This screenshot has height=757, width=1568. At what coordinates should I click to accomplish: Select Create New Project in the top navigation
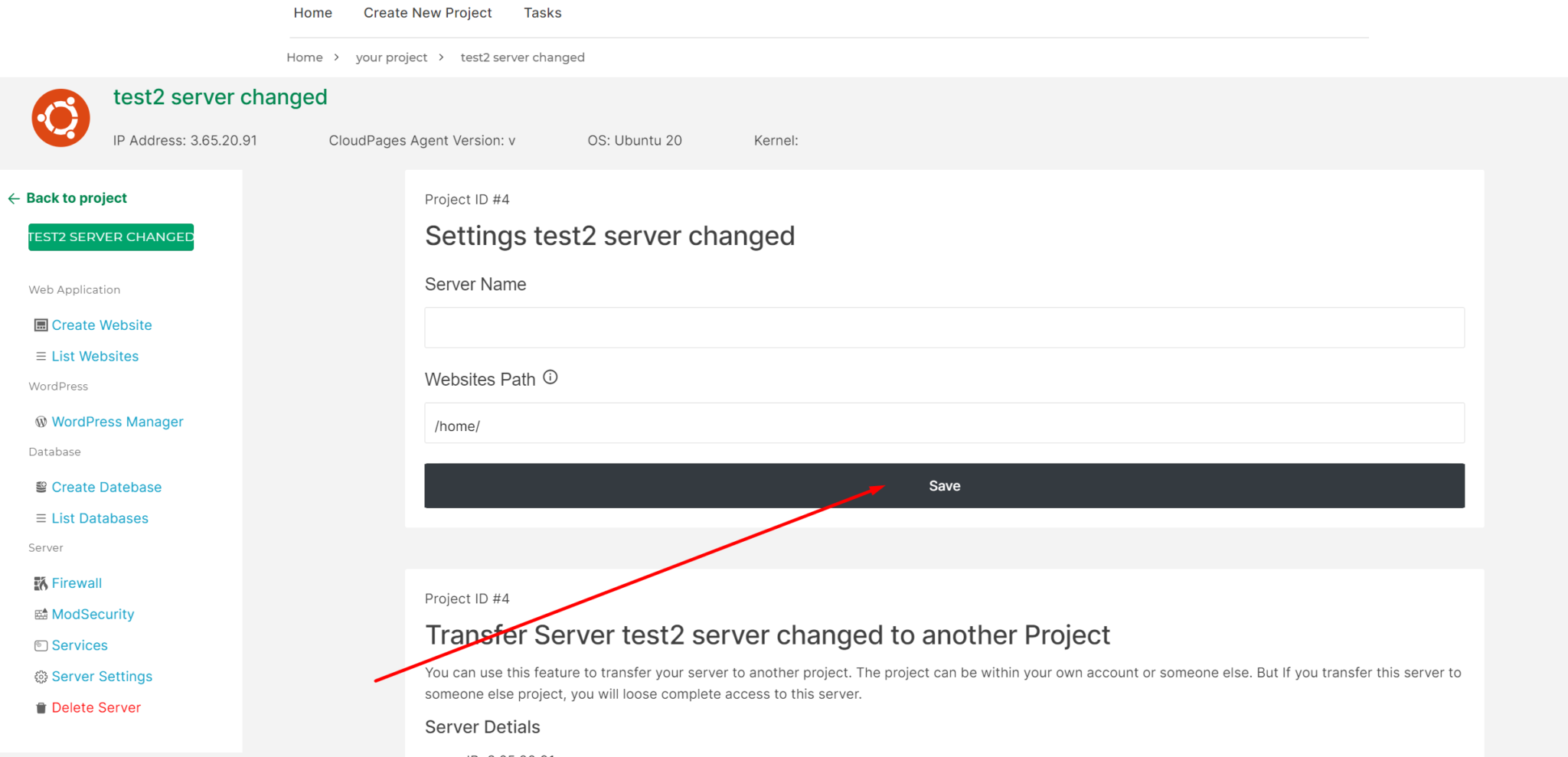[427, 12]
